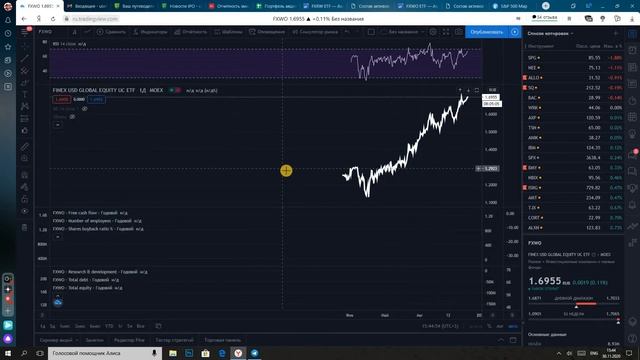640x360 pixels.
Task: Collapse the financials pane legend
Action: pyautogui.click(x=58, y=237)
